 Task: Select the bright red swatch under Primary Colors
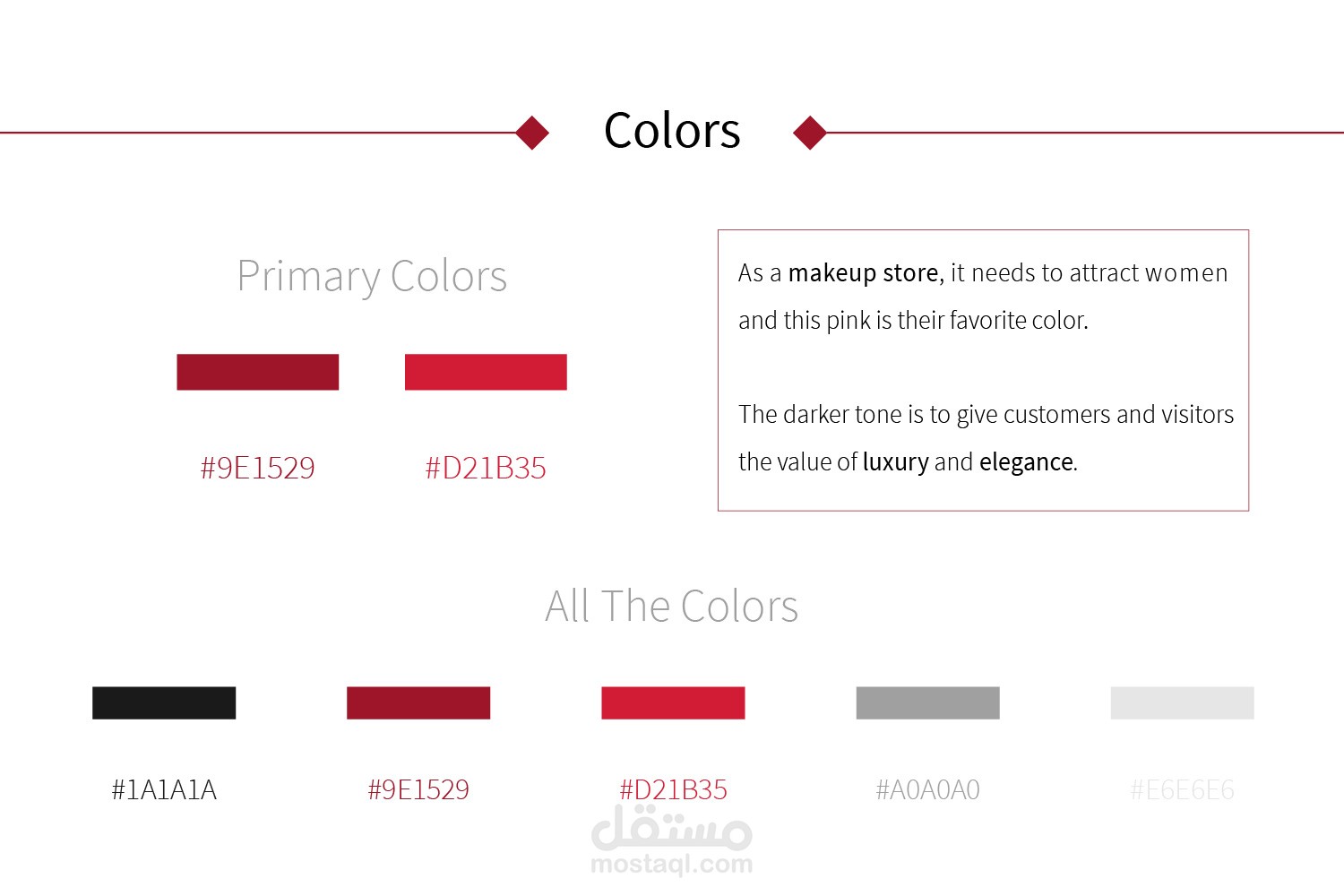coord(486,372)
